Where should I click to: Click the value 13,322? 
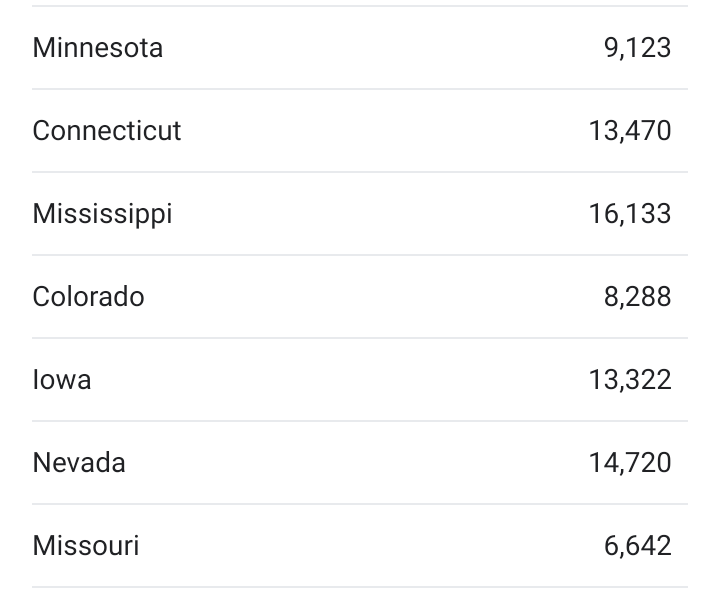tap(630, 380)
